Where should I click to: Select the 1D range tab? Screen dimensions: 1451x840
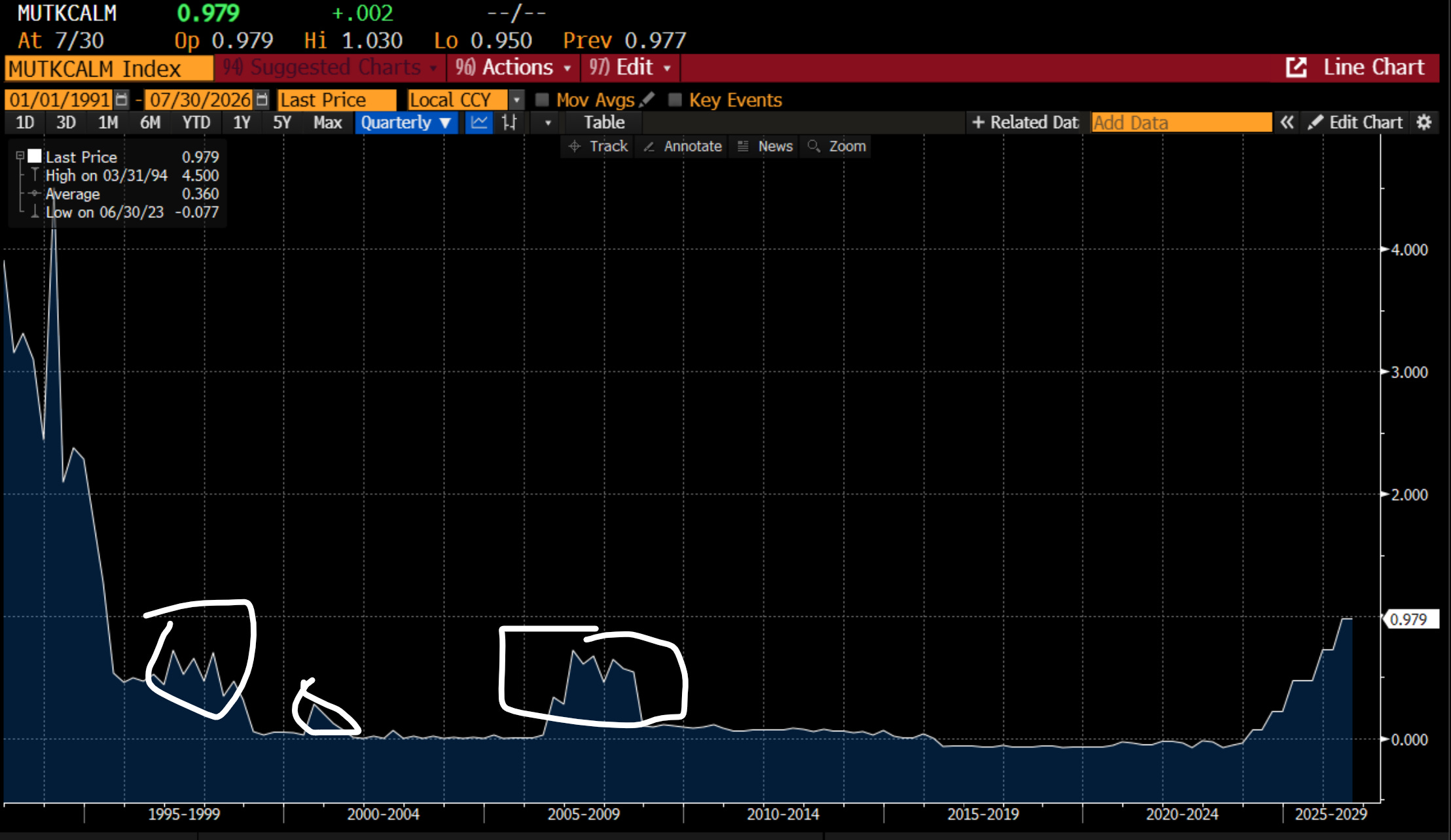24,122
